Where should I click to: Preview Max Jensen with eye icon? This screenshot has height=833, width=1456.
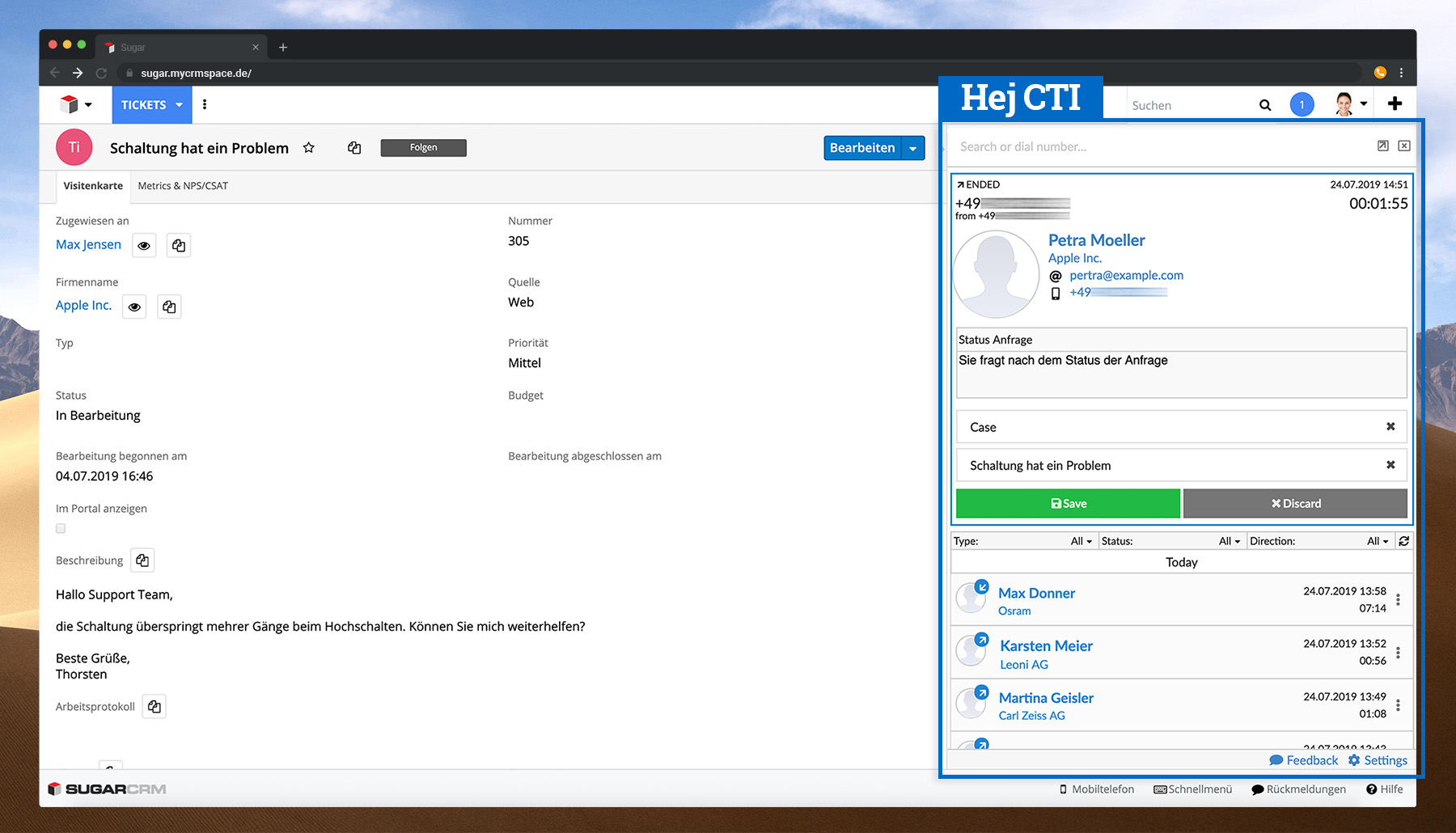pos(144,245)
